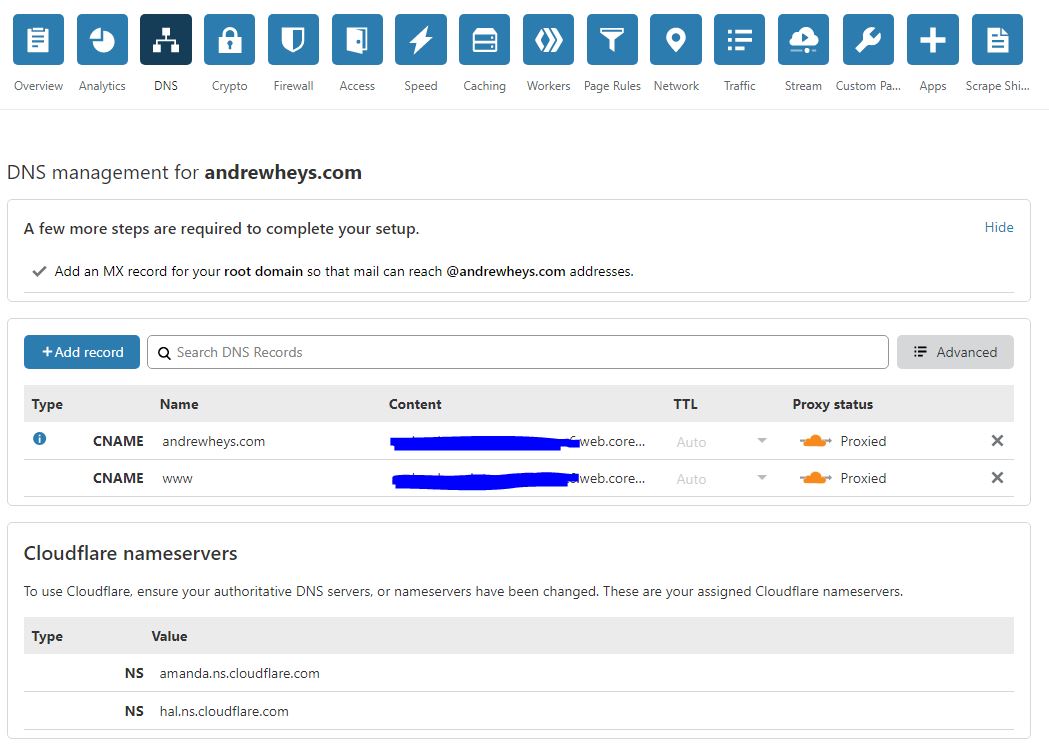The width and height of the screenshot is (1049, 748).
Task: Open the Overview clipboard icon
Action: [x=38, y=39]
